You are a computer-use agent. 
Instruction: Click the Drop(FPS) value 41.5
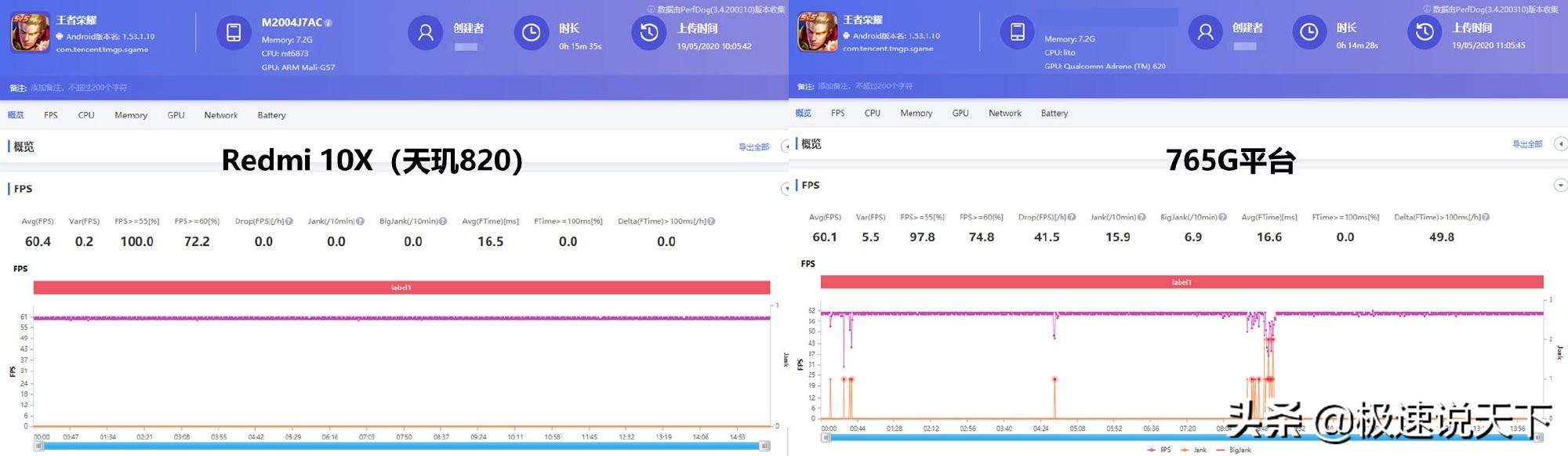pyautogui.click(x=1047, y=237)
